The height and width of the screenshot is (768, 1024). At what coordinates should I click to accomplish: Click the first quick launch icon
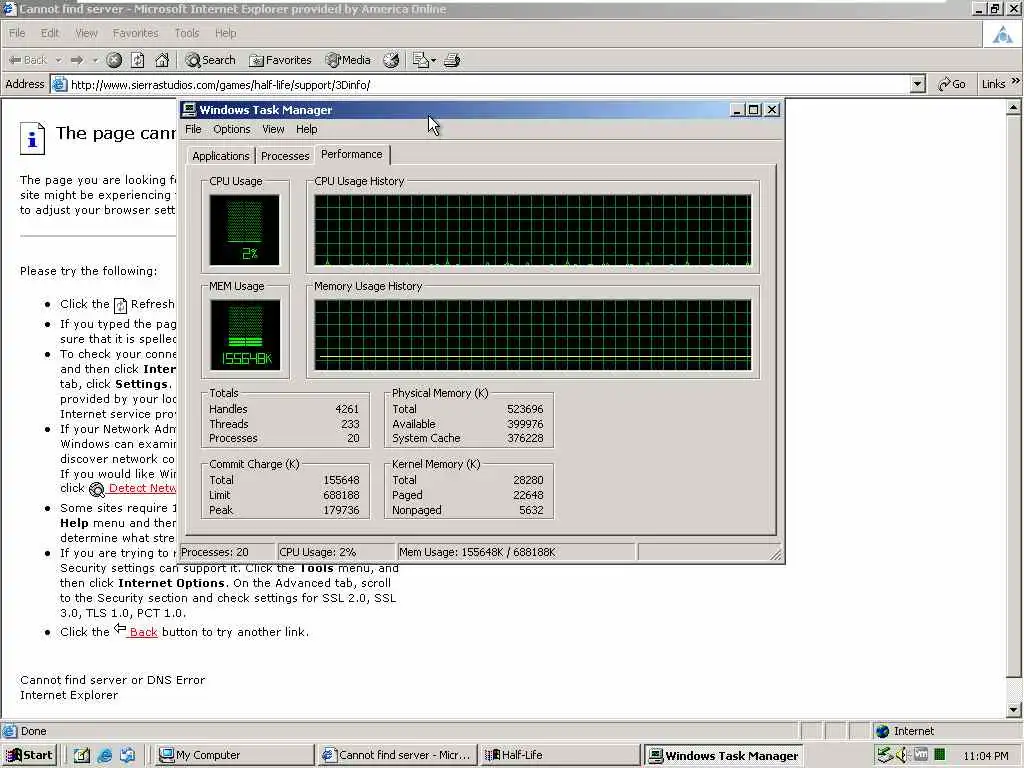click(x=81, y=755)
